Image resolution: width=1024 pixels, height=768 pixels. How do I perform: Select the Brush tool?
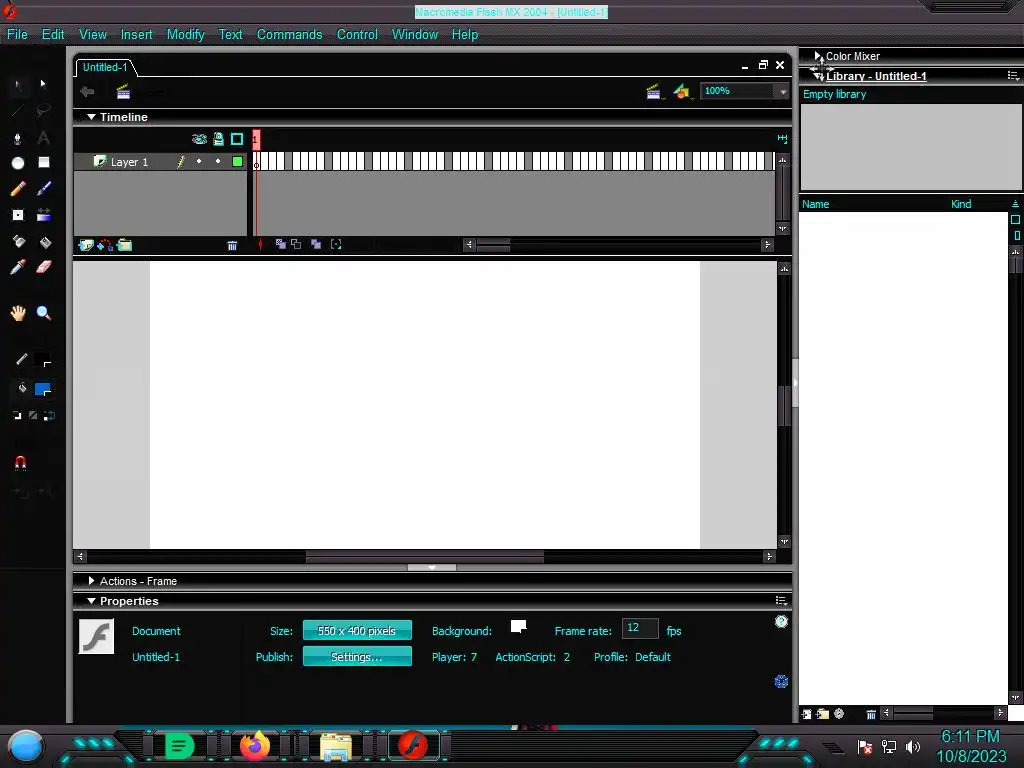pos(44,189)
